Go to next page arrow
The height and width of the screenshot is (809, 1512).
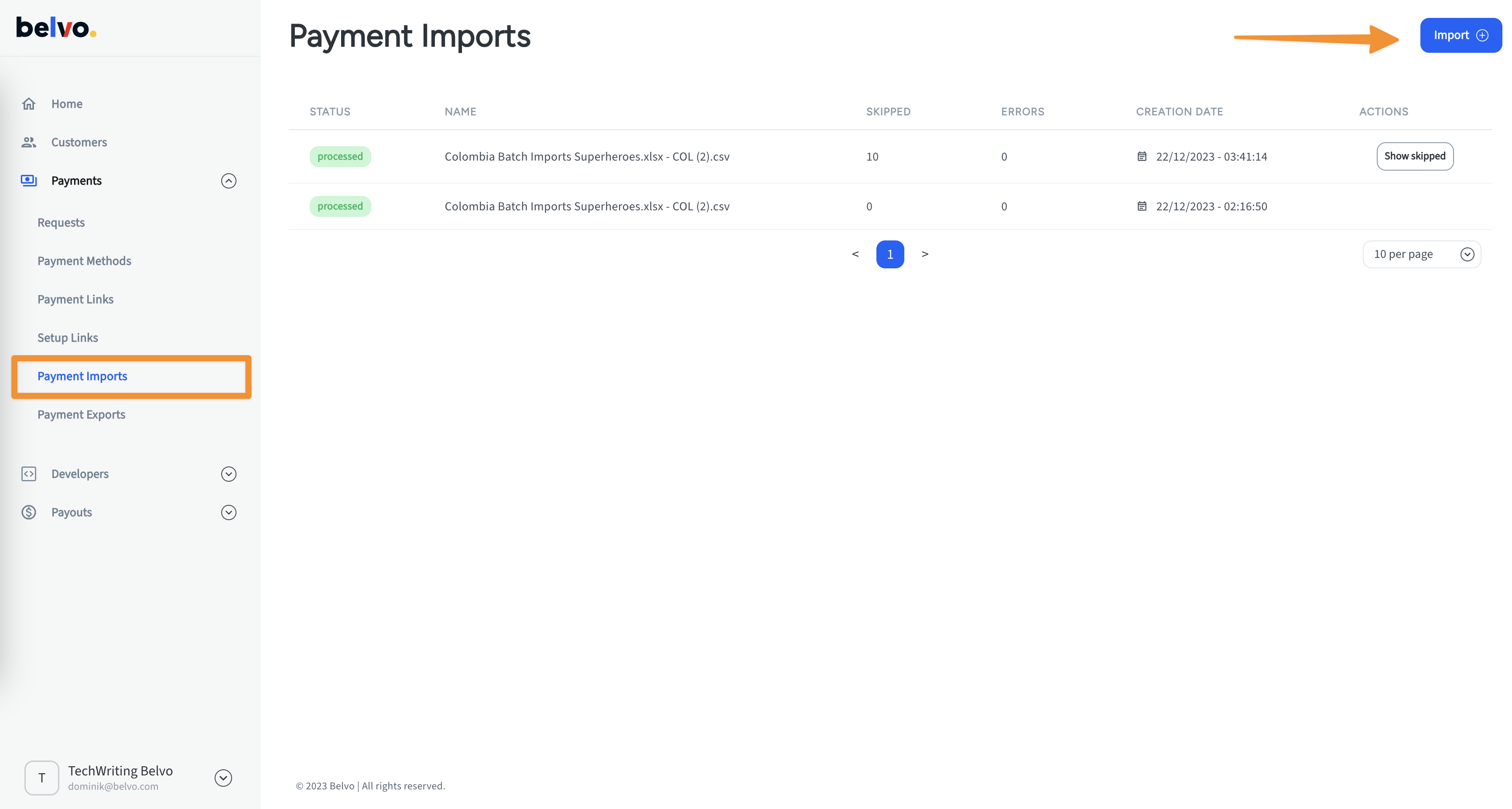(925, 254)
